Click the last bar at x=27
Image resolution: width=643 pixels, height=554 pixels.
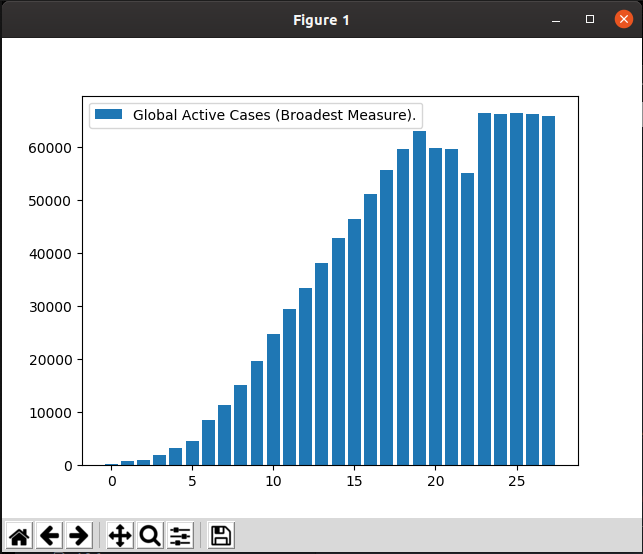point(548,291)
